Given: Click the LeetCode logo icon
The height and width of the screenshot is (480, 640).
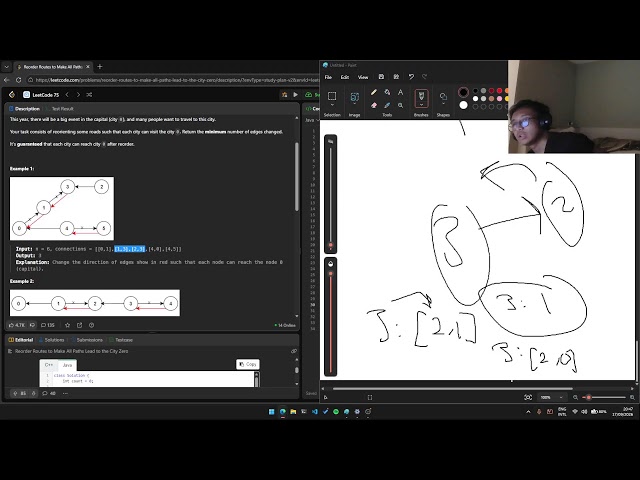Looking at the screenshot, I should 12,95.
